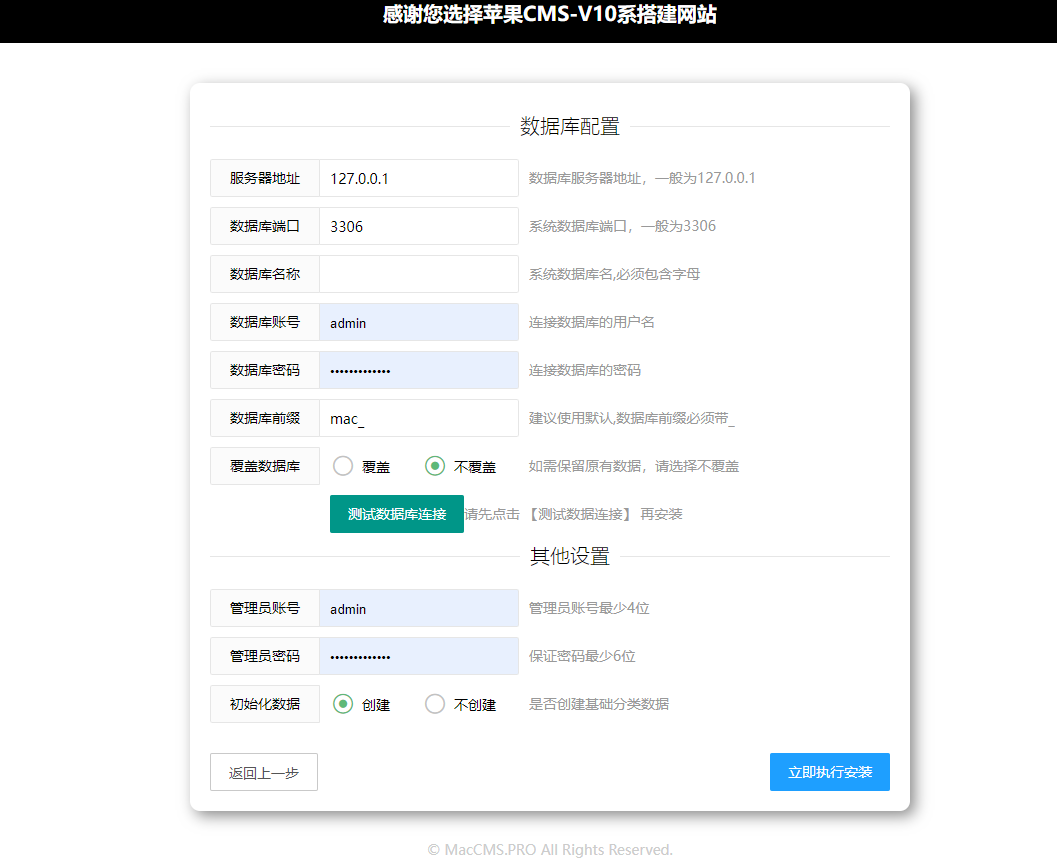Click the 数据库配置 section heading

pyautogui.click(x=570, y=126)
